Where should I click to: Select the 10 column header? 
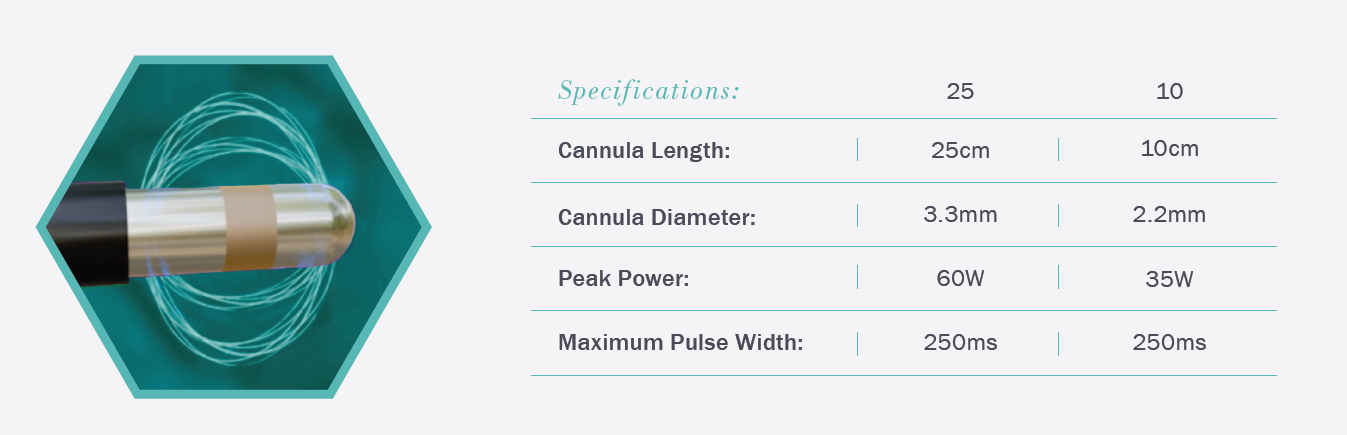1169,91
